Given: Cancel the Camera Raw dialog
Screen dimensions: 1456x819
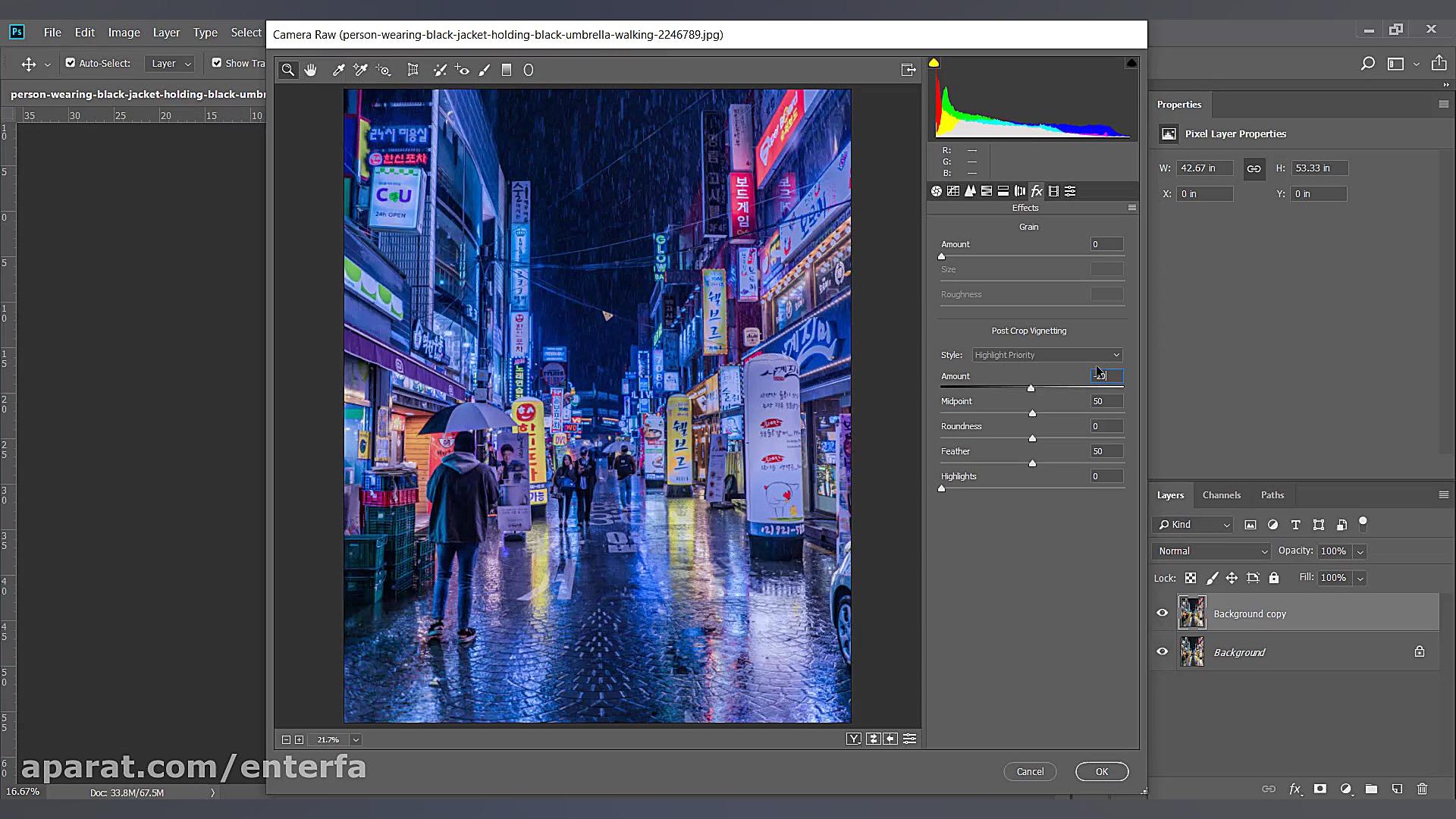Looking at the screenshot, I should (1029, 771).
